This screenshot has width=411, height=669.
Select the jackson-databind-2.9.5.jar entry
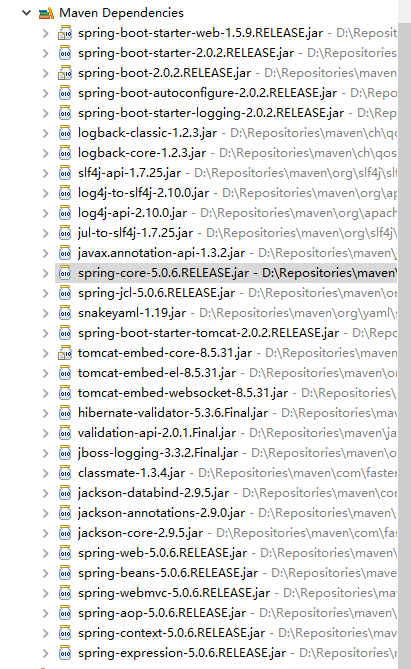point(153,493)
